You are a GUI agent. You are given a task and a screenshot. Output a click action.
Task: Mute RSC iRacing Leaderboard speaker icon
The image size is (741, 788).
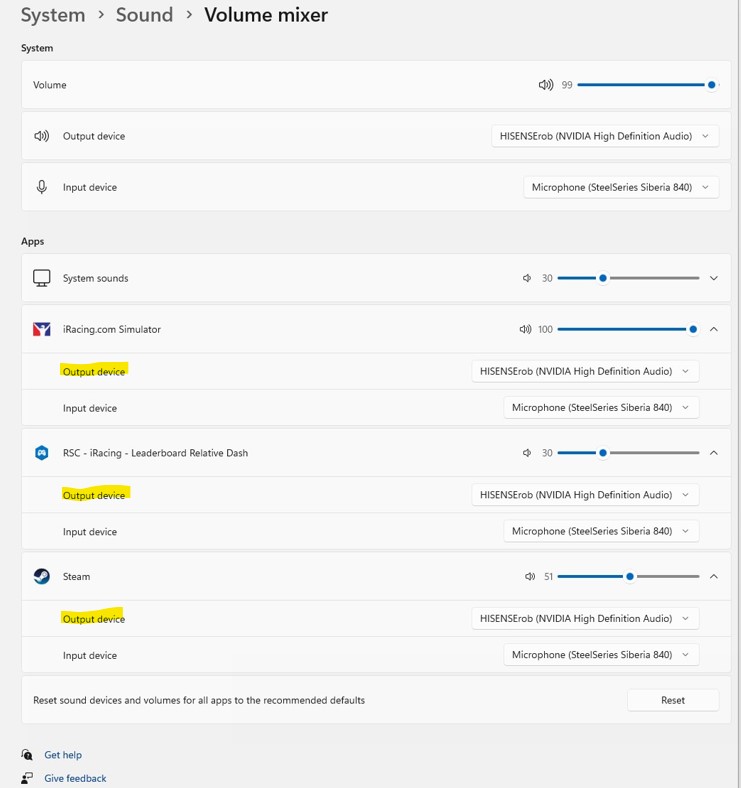527,453
